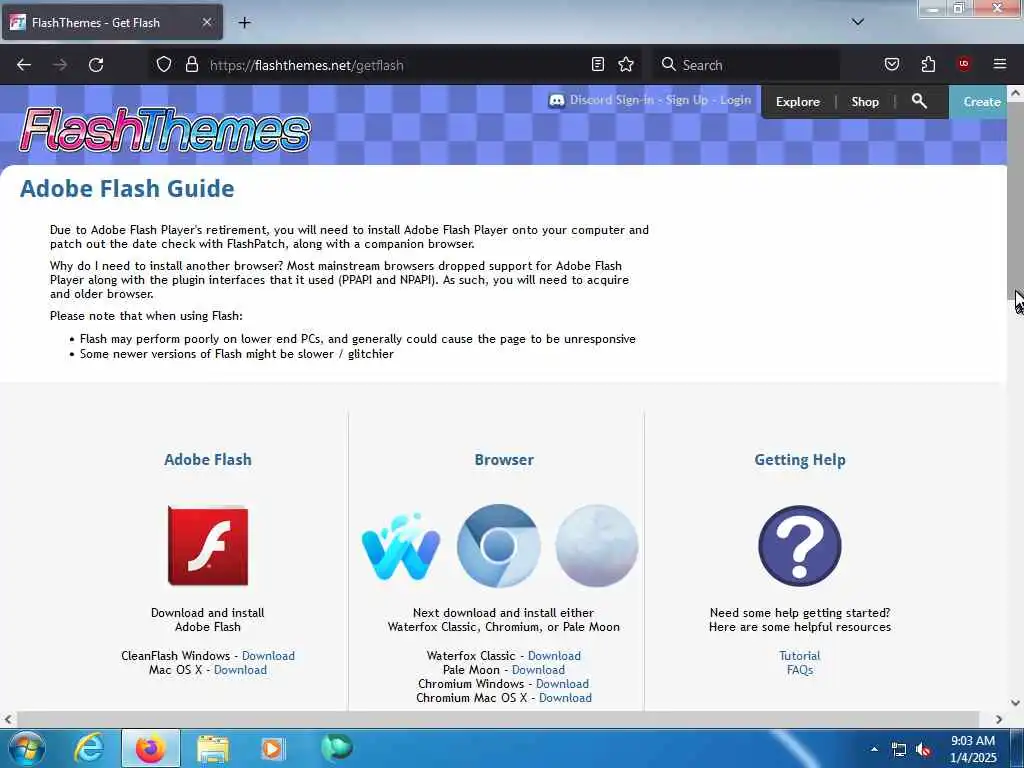The width and height of the screenshot is (1024, 768).
Task: Click the Adobe Flash red logo image
Action: pos(208,545)
